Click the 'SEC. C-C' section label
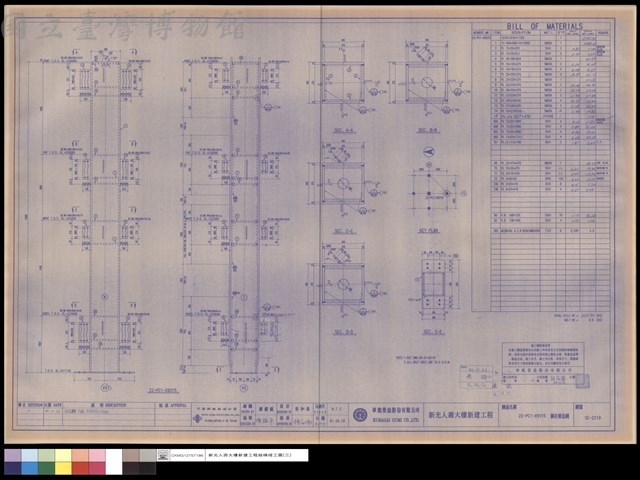 point(345,231)
